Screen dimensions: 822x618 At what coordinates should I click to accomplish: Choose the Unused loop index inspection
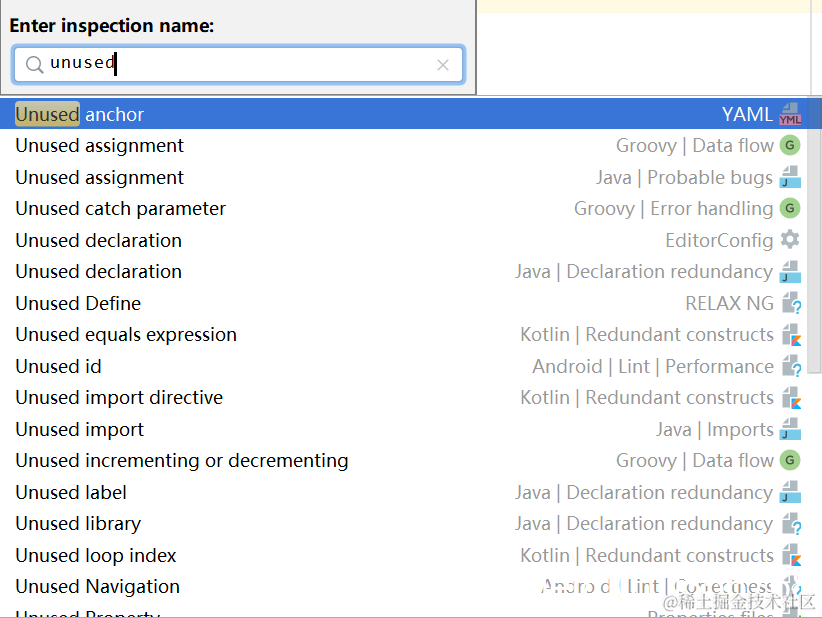[x=96, y=556]
